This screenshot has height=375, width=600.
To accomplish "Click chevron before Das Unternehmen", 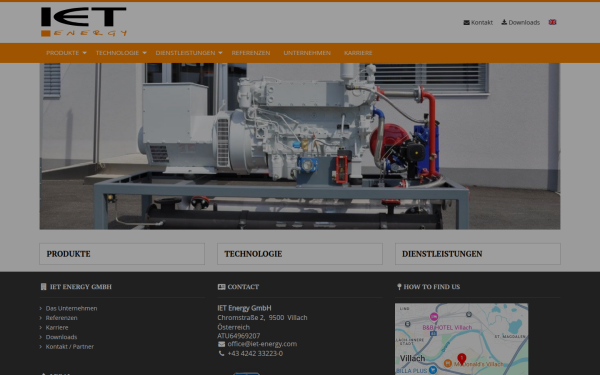I will (41, 308).
